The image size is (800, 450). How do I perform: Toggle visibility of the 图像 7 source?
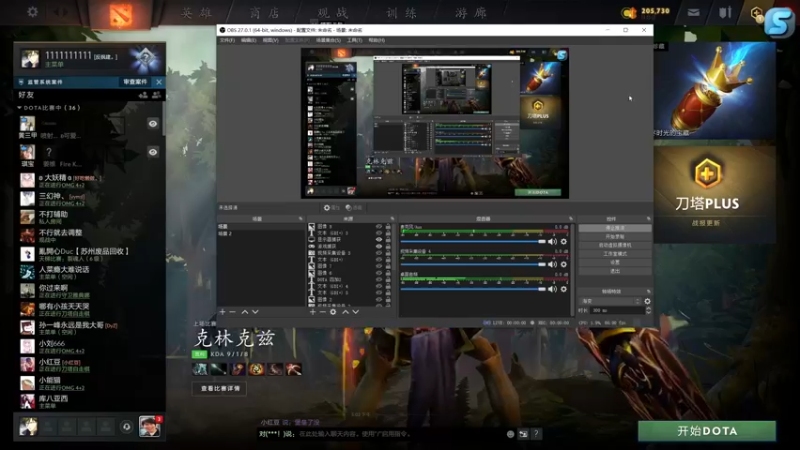coord(379,266)
